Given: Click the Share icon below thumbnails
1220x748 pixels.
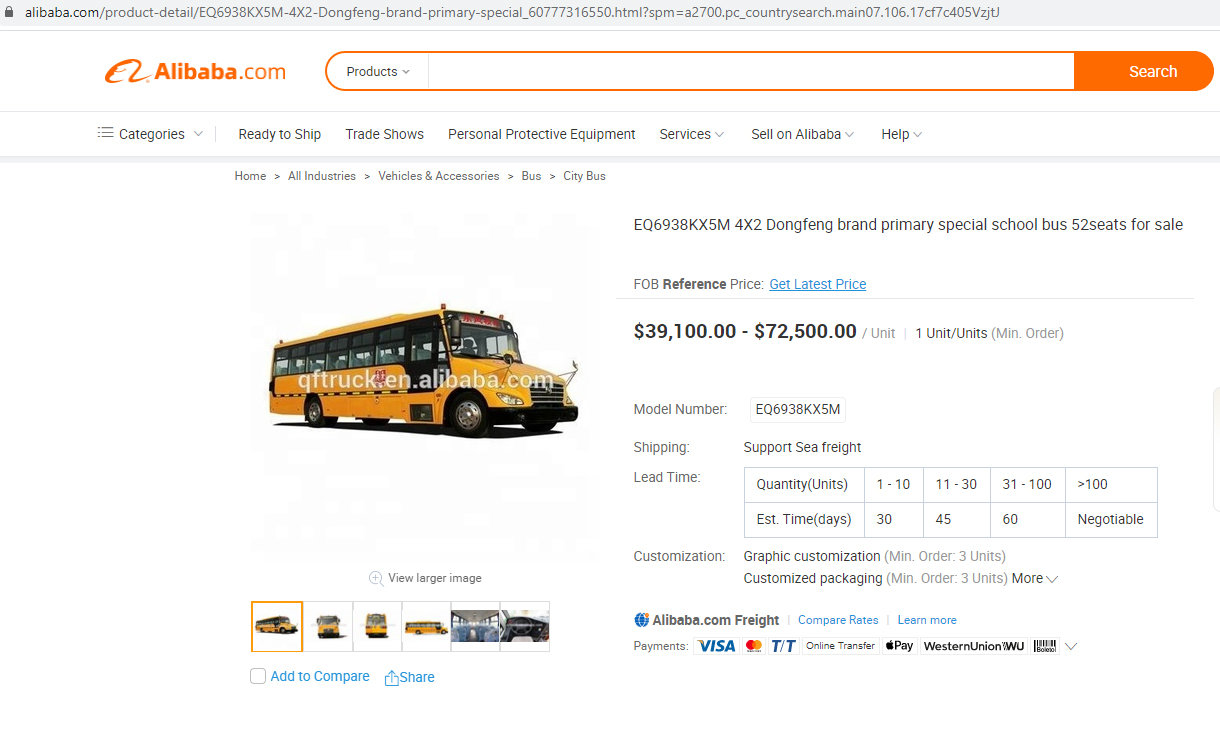Looking at the screenshot, I should click(392, 678).
